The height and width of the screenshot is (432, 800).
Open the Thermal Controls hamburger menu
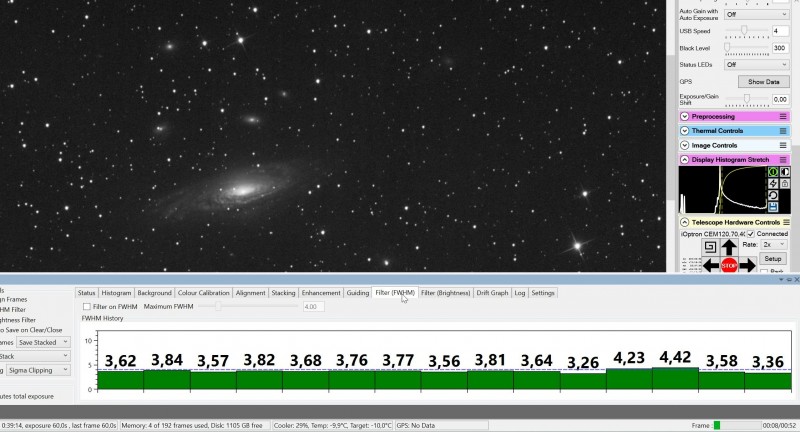point(783,131)
